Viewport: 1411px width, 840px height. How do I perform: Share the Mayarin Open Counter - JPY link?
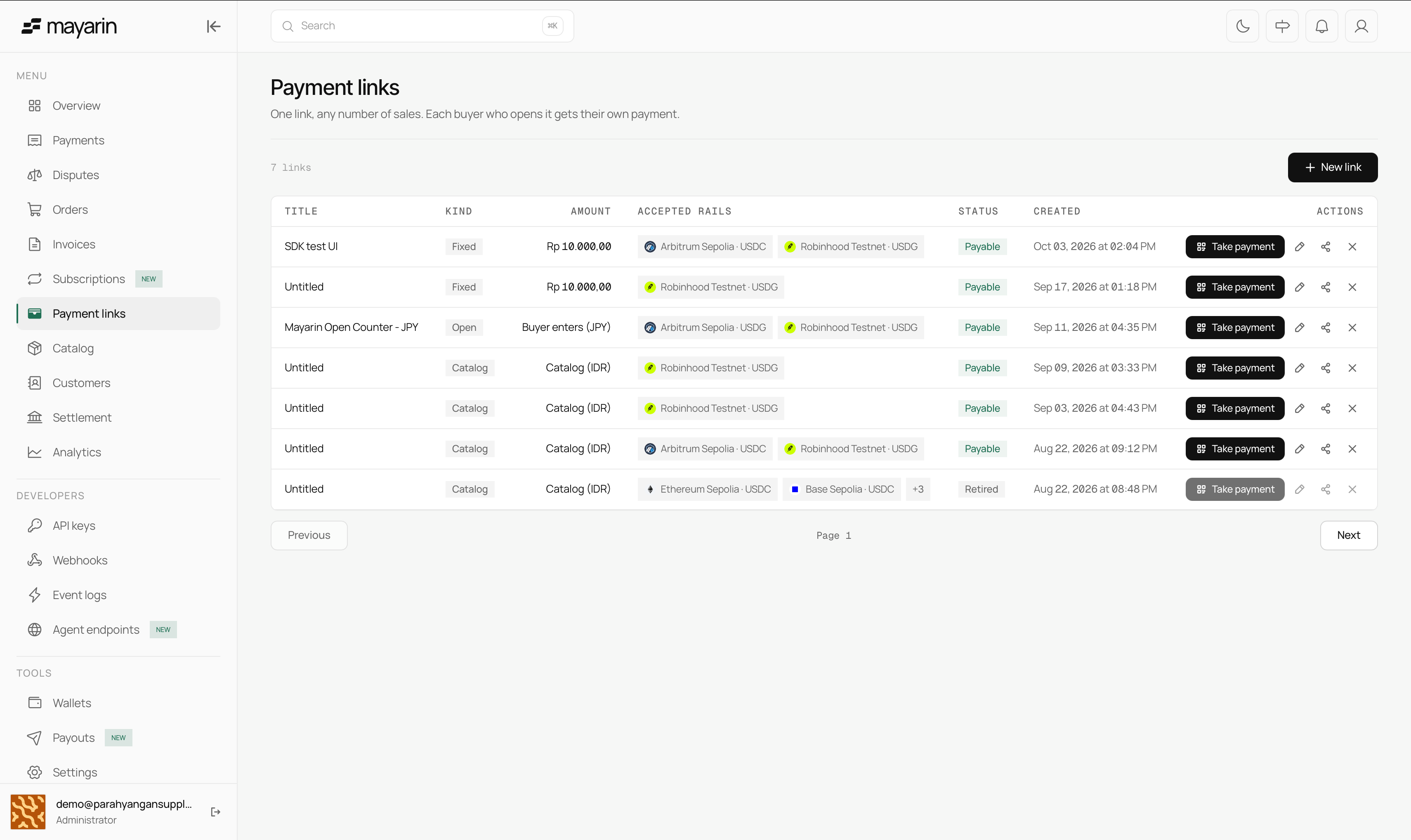coord(1326,328)
